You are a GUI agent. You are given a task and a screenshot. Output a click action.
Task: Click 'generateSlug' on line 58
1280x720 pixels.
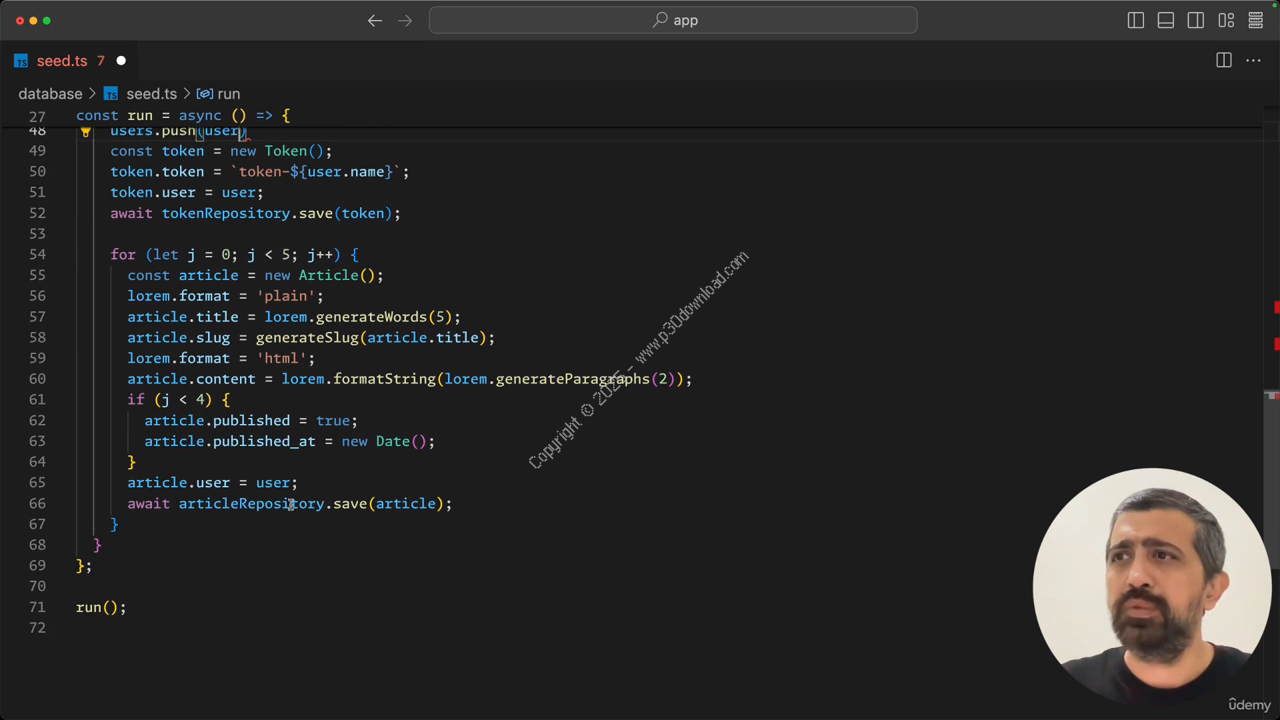coord(307,338)
